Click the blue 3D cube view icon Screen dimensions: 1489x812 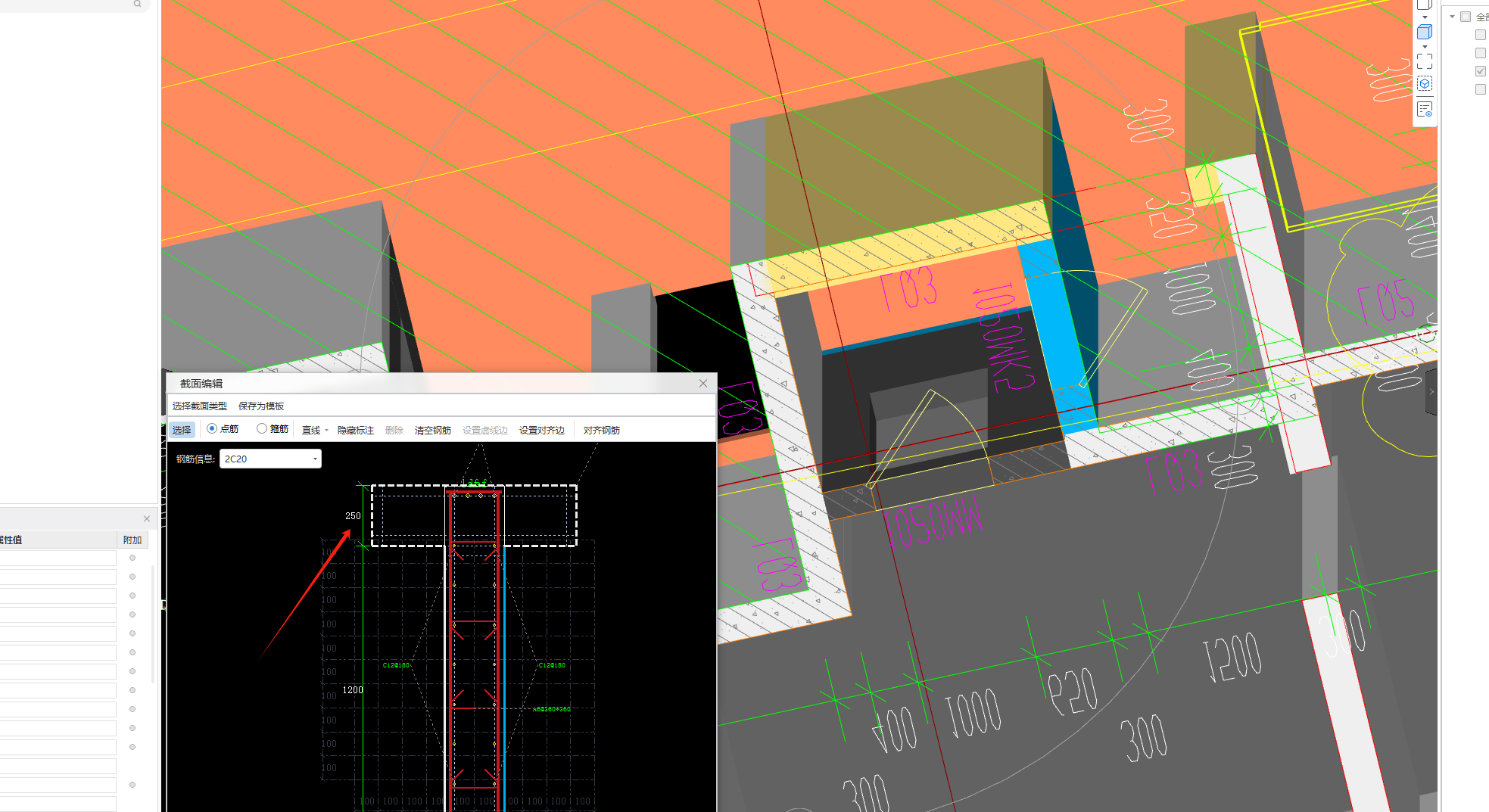(1424, 32)
